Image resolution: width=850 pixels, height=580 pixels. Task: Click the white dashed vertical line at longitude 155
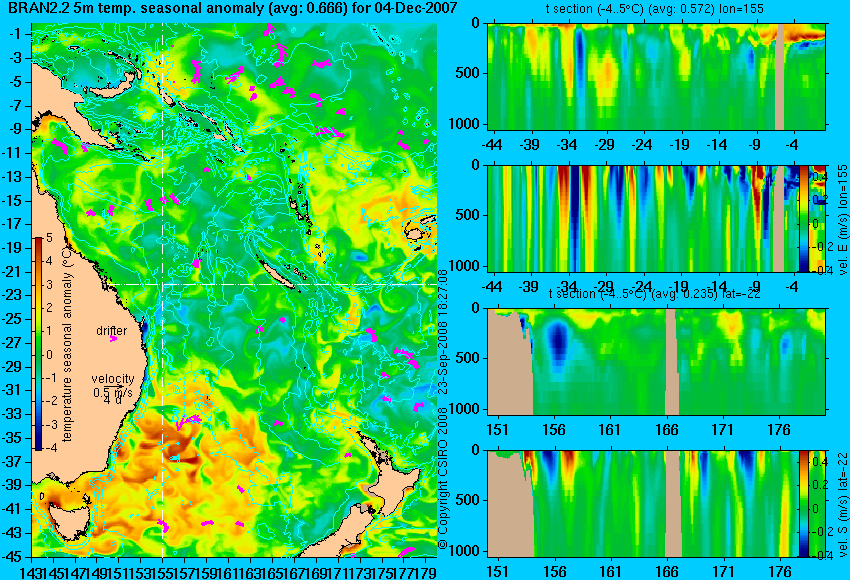(163, 291)
